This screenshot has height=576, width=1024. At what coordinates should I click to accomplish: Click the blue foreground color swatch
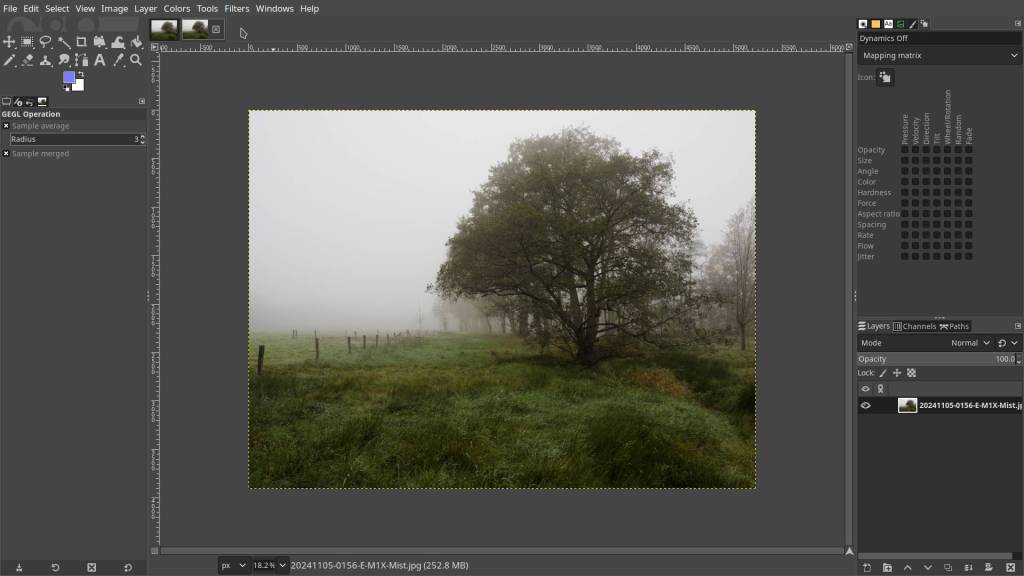pyautogui.click(x=68, y=78)
